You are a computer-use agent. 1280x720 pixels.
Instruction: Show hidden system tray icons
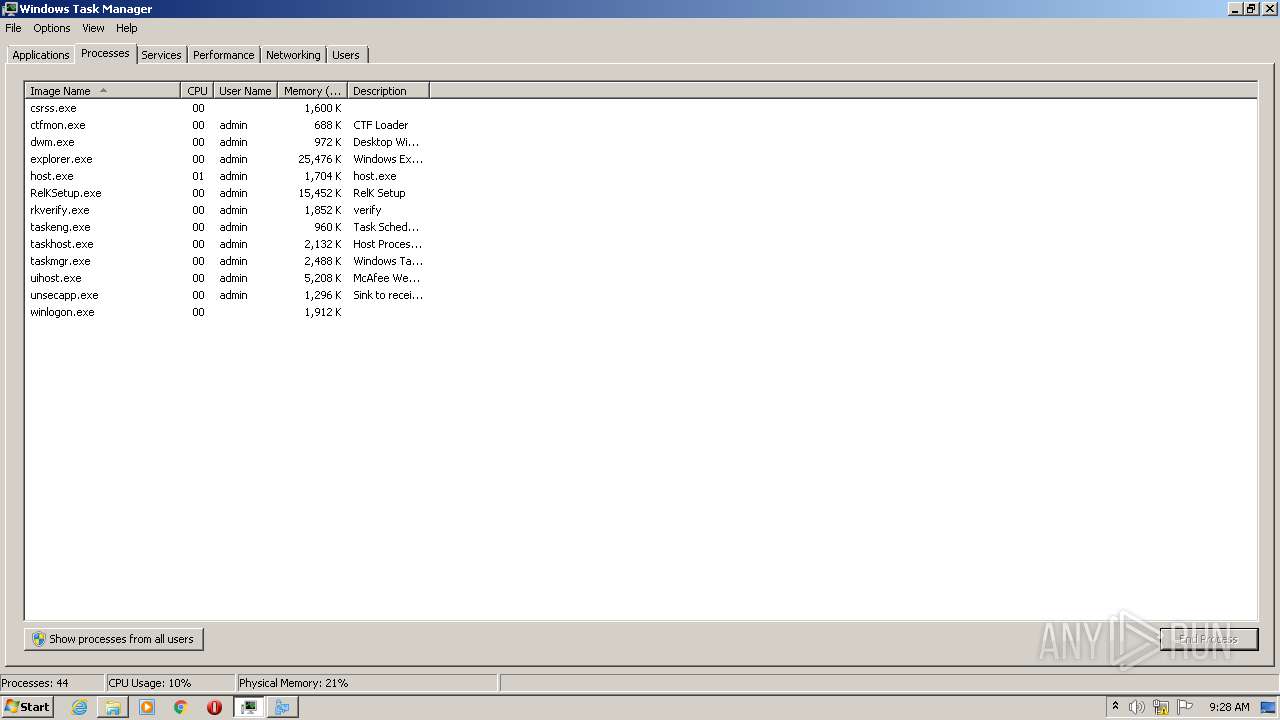[x=1115, y=707]
